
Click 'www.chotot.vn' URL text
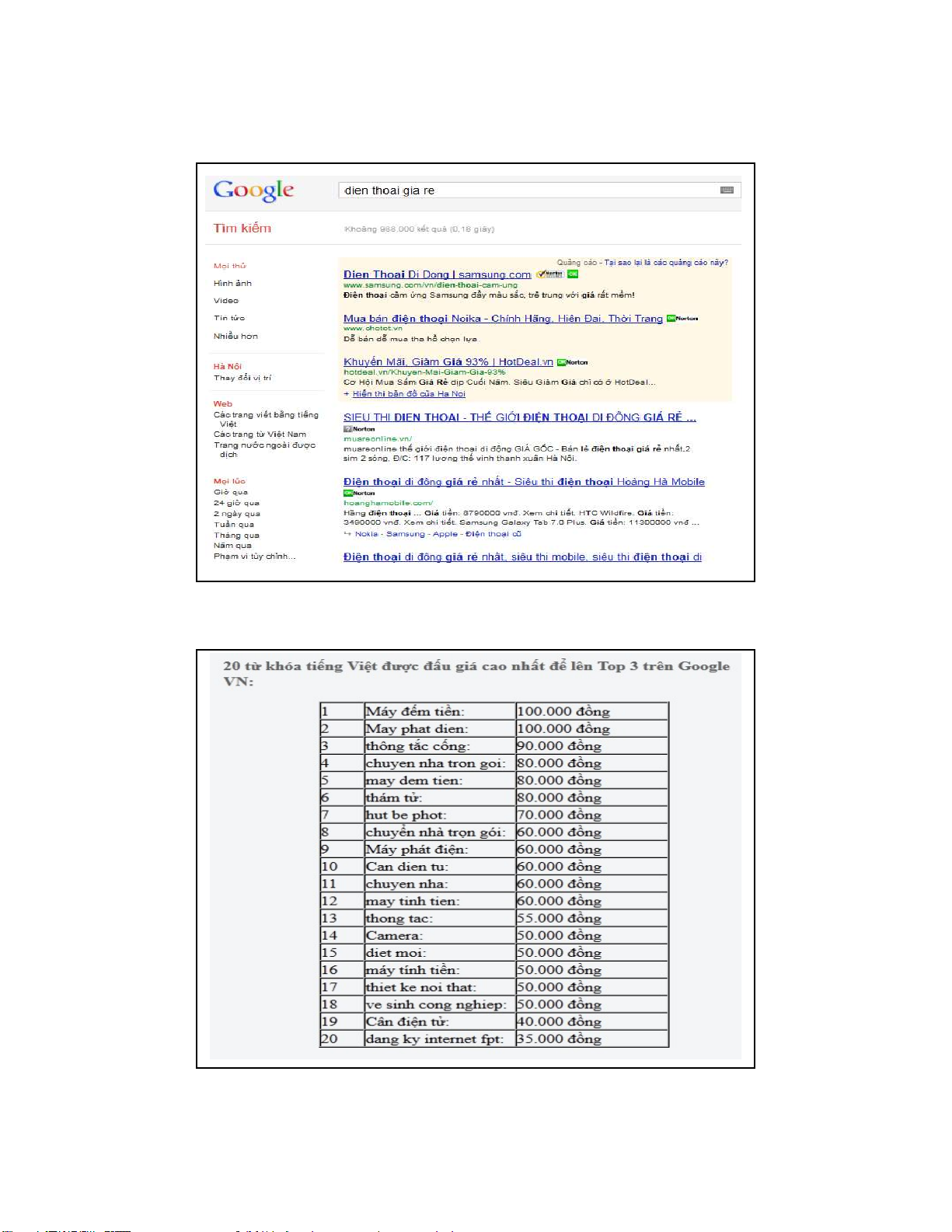click(373, 328)
